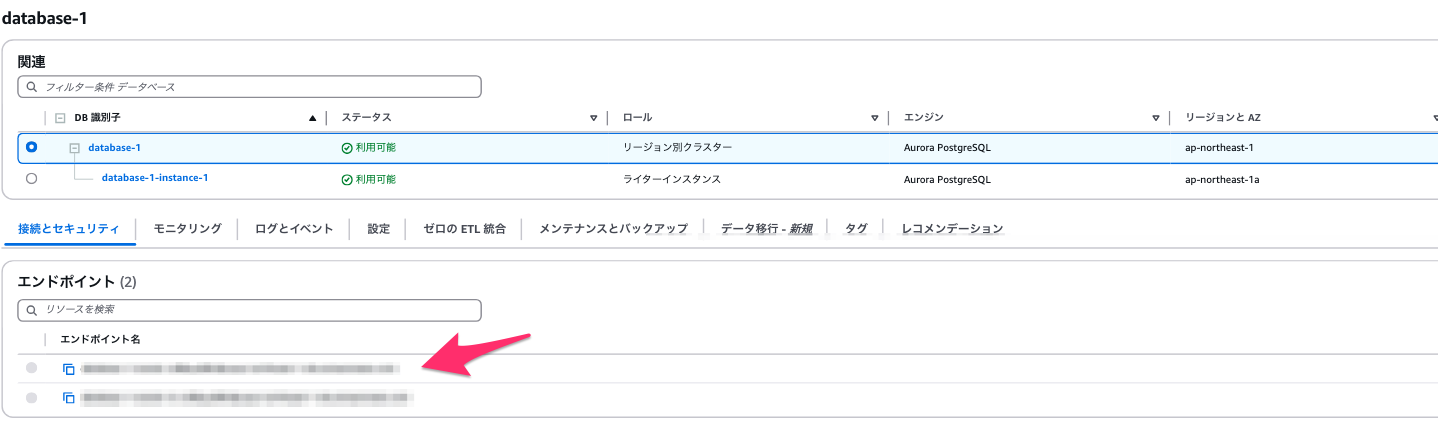Click Aurora PostgreSQL in database-1-instance-1 row

click(946, 180)
